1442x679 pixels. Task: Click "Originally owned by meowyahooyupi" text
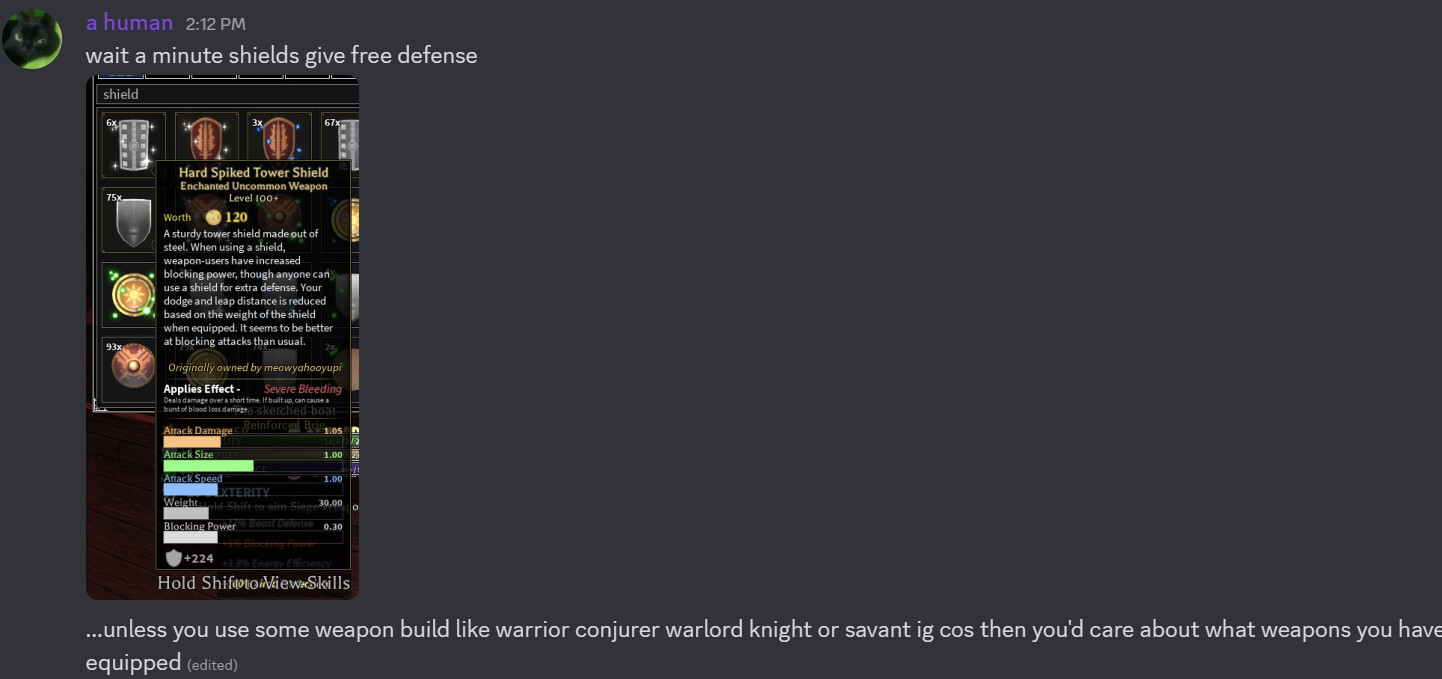coord(254,367)
